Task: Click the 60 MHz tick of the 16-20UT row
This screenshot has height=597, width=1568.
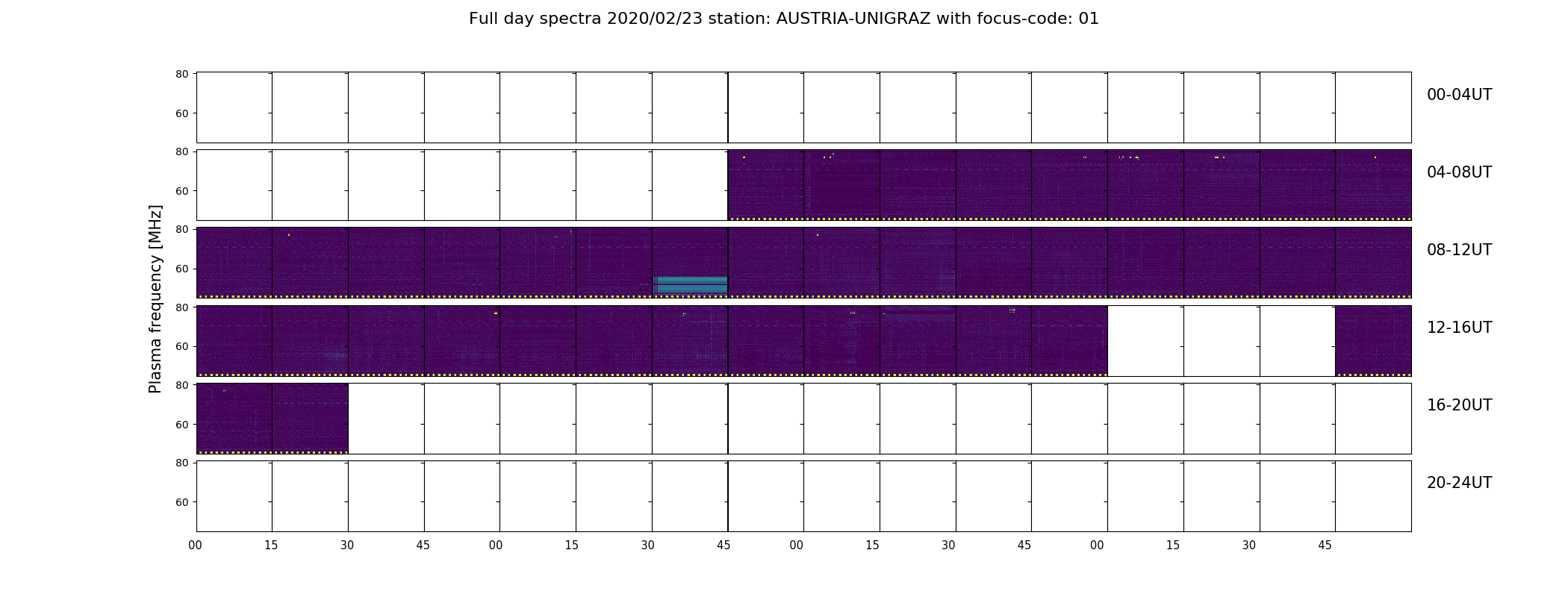Action: coord(181,425)
